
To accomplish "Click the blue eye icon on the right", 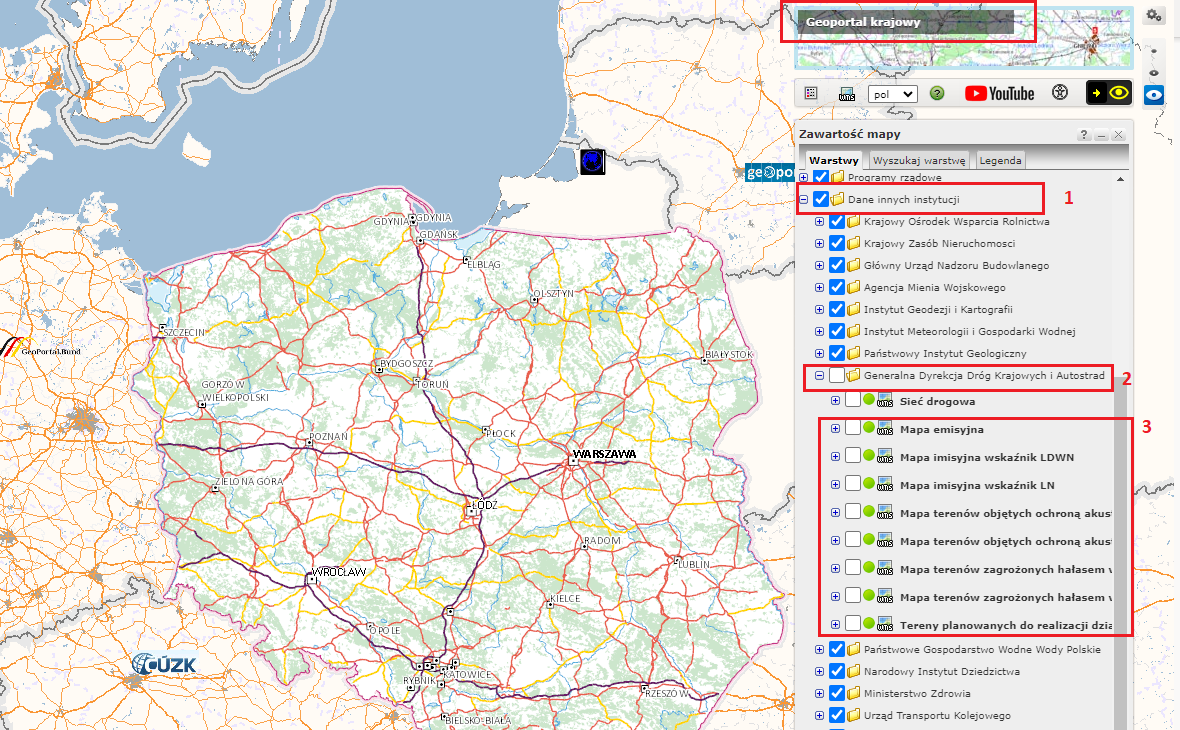I will click(x=1154, y=95).
